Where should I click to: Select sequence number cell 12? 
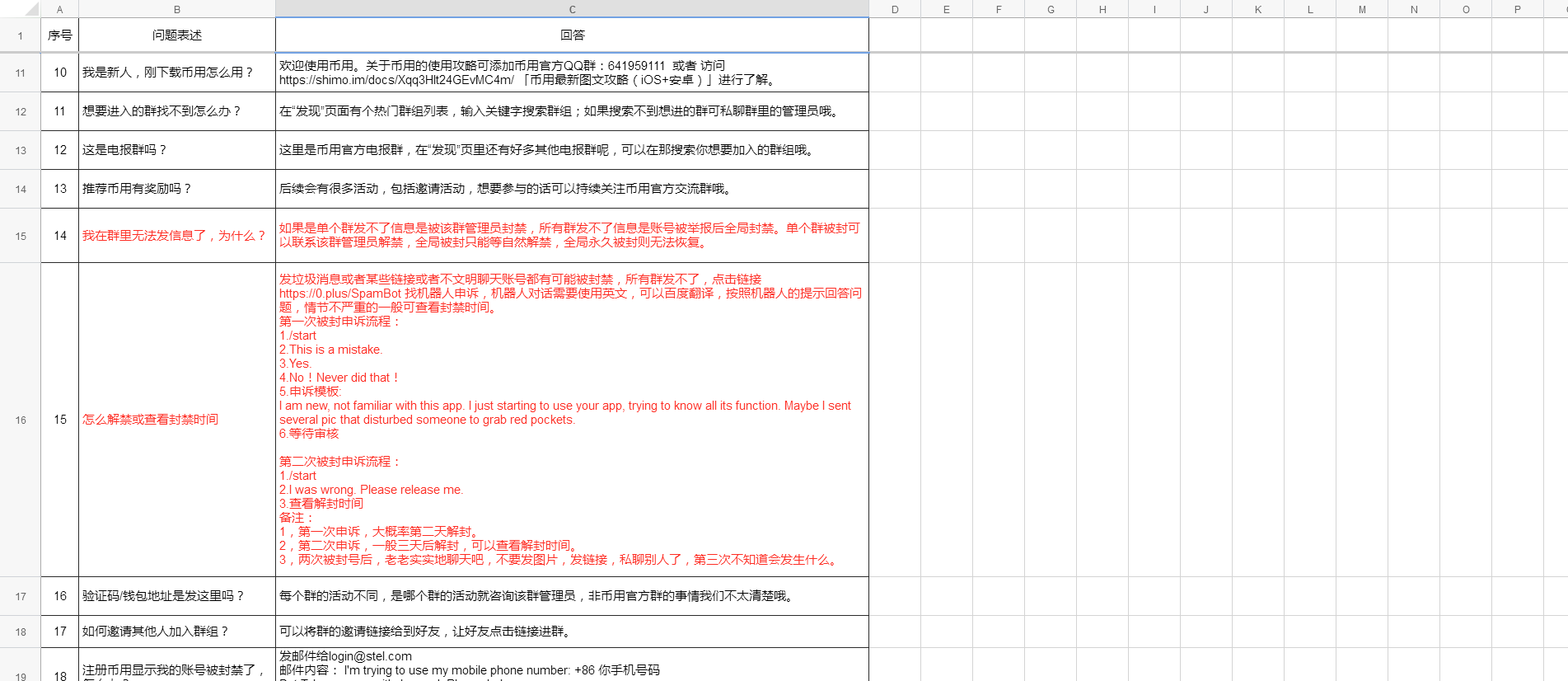(x=60, y=150)
